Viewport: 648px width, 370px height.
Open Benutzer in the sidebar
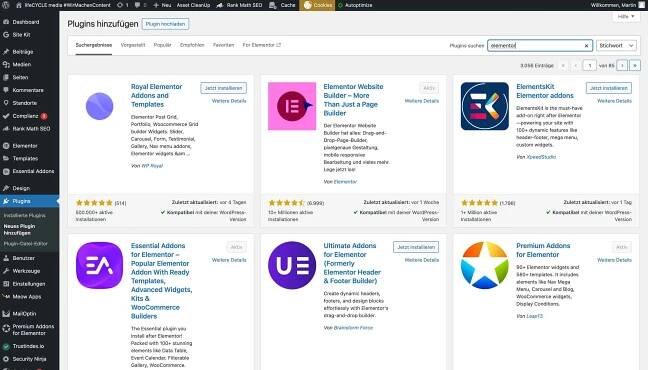[x=23, y=258]
